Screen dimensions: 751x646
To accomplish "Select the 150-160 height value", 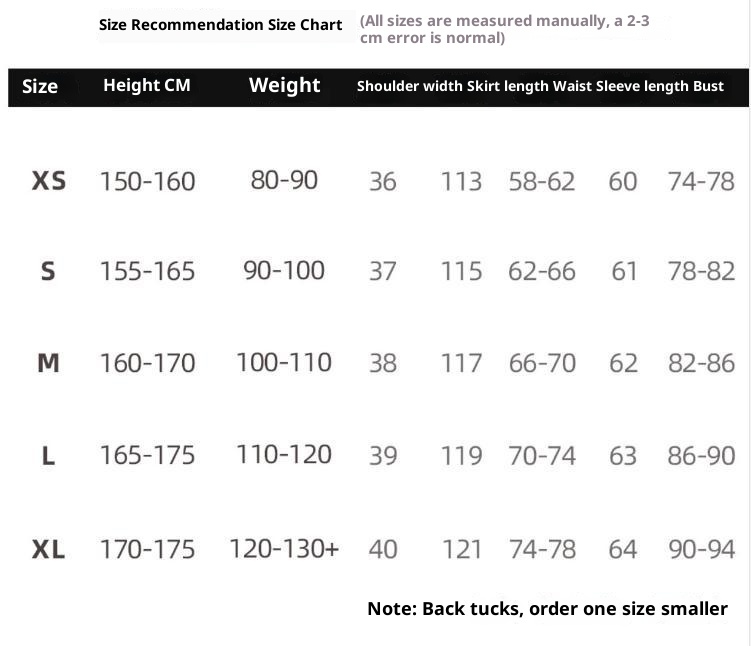I will point(147,181).
